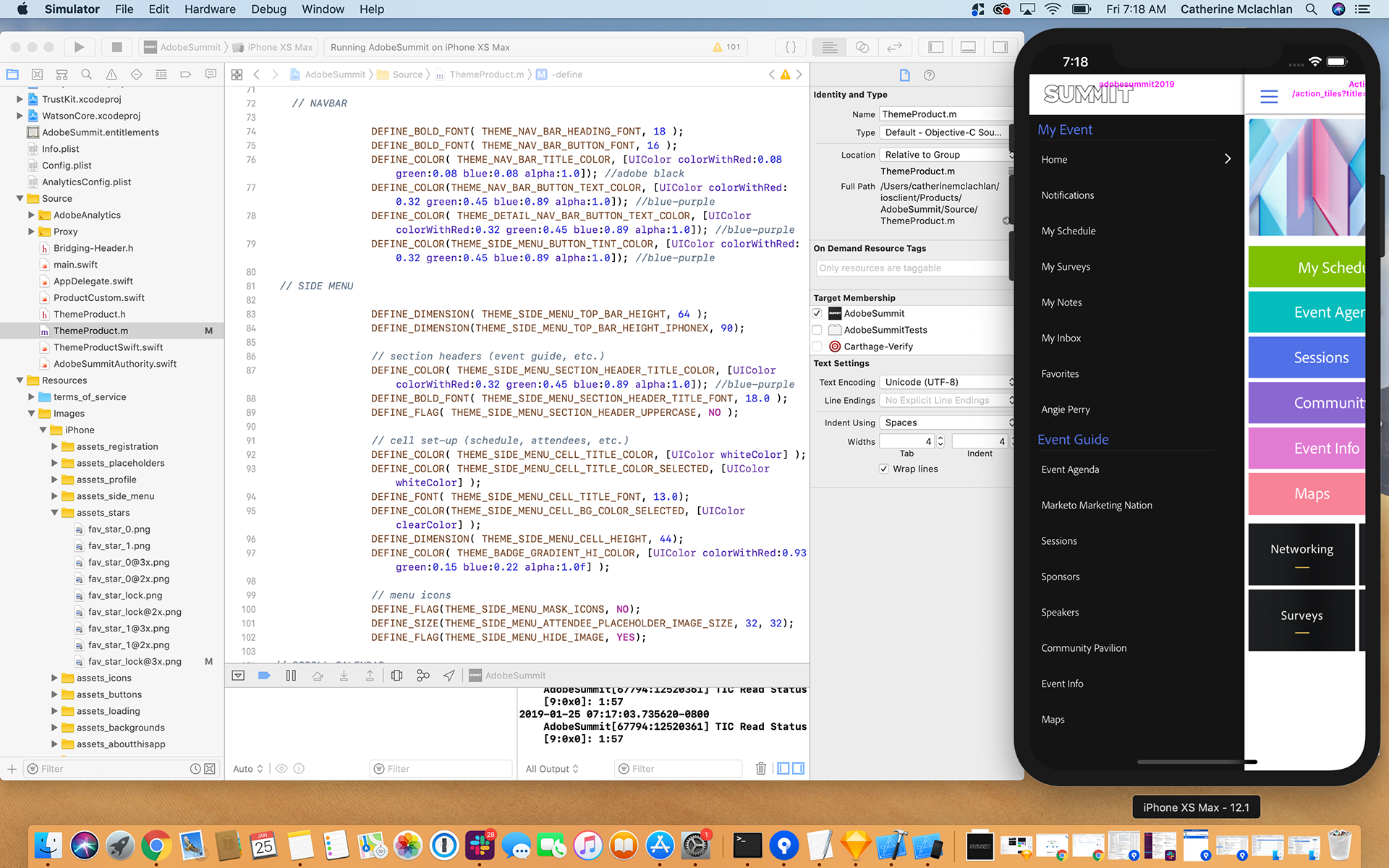The height and width of the screenshot is (868, 1389).
Task: Expand the AdobeAnalytics folder
Action: [x=31, y=215]
